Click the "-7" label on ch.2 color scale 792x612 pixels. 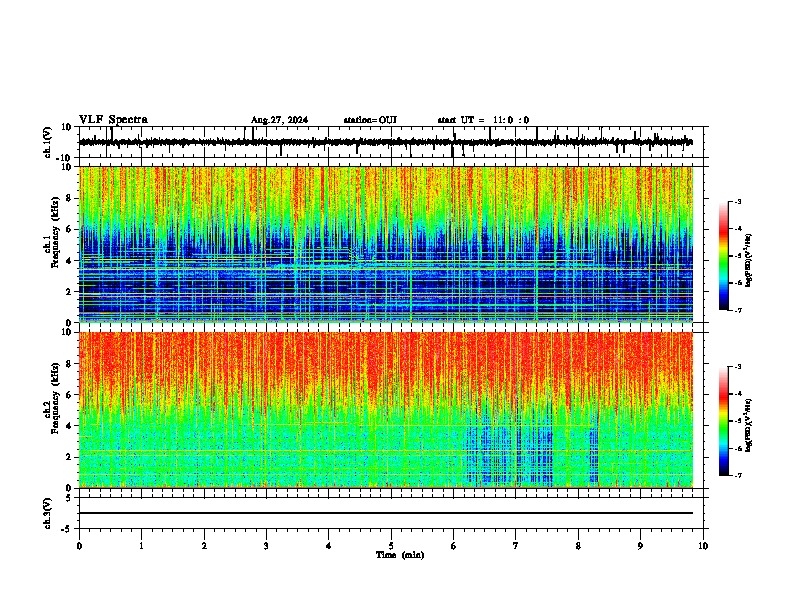[x=737, y=476]
